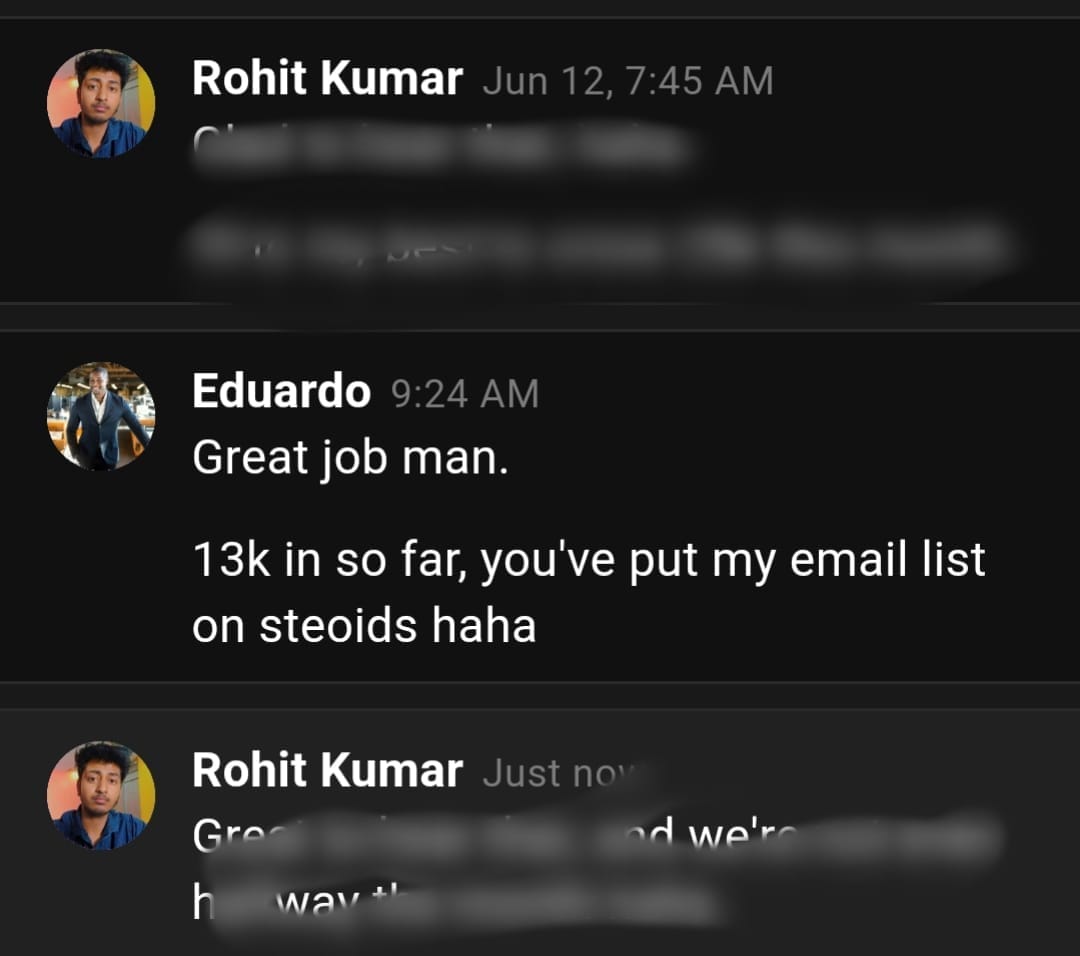1080x956 pixels.
Task: Open Eduardo's name link
Action: tap(282, 391)
